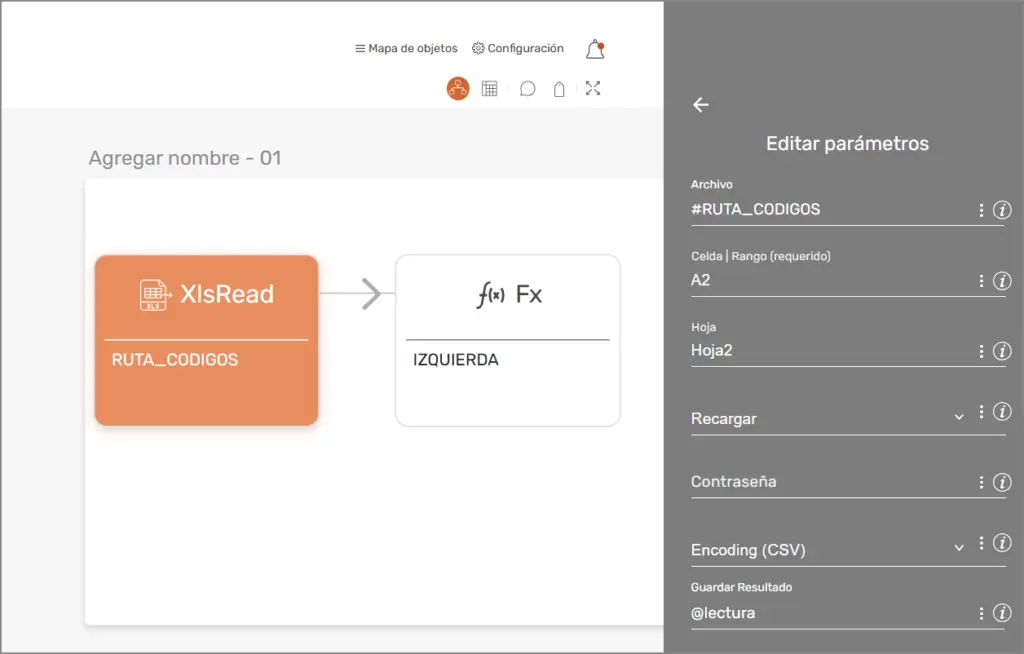1024x654 pixels.
Task: Click the info icon beside Contraseña
Action: (1002, 482)
